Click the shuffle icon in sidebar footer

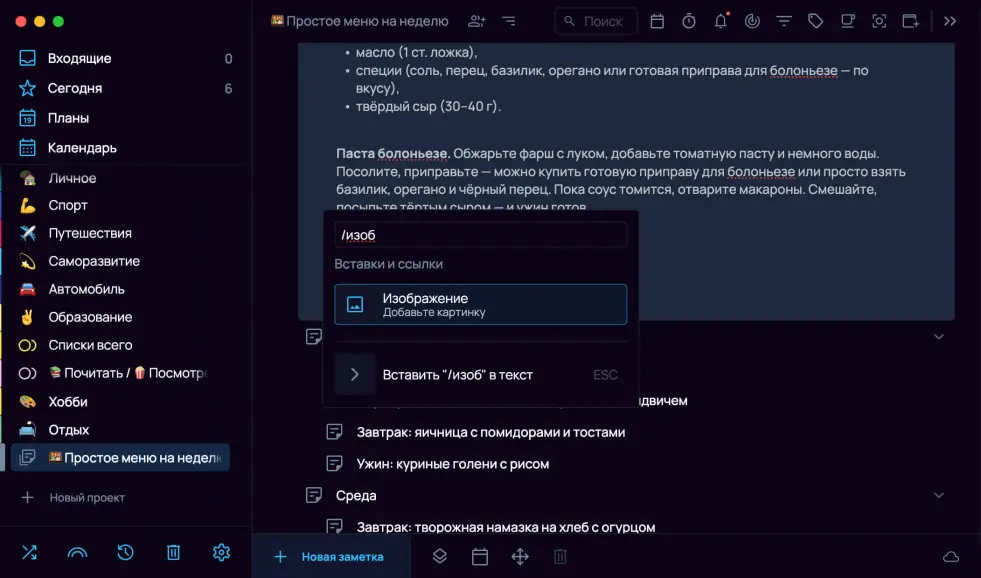[x=29, y=552]
